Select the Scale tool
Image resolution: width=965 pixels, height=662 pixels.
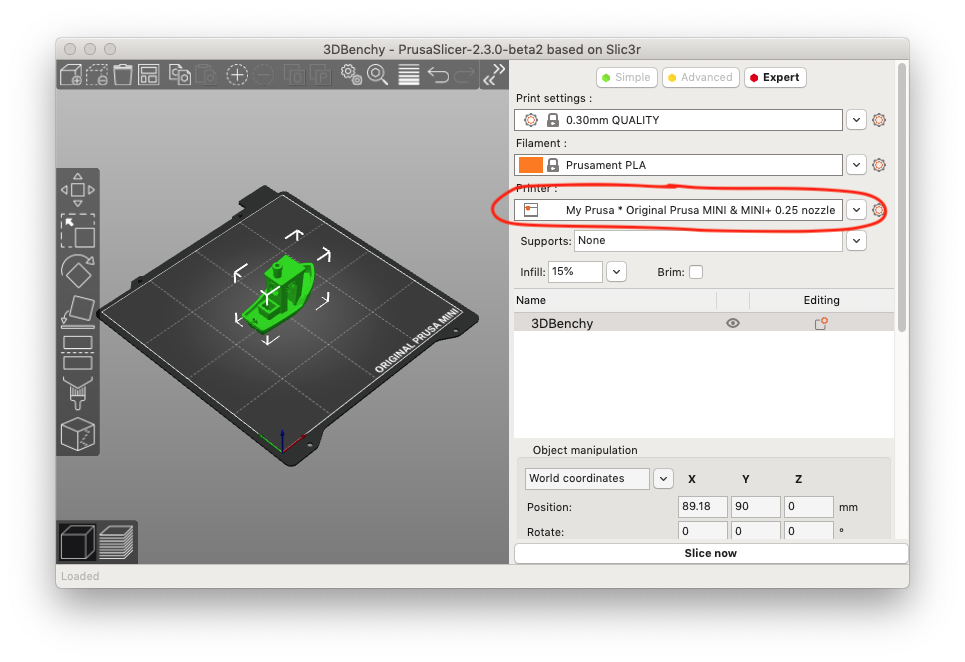[78, 232]
